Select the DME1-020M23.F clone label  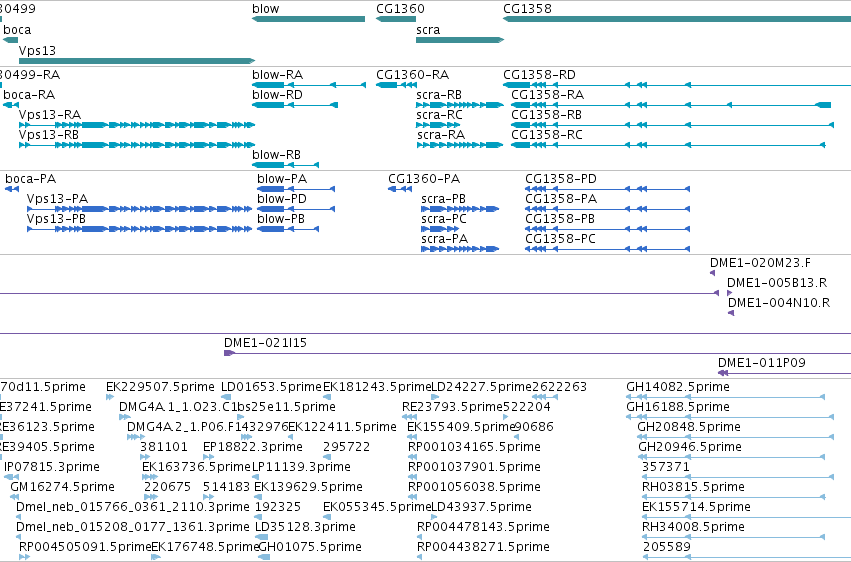760,263
